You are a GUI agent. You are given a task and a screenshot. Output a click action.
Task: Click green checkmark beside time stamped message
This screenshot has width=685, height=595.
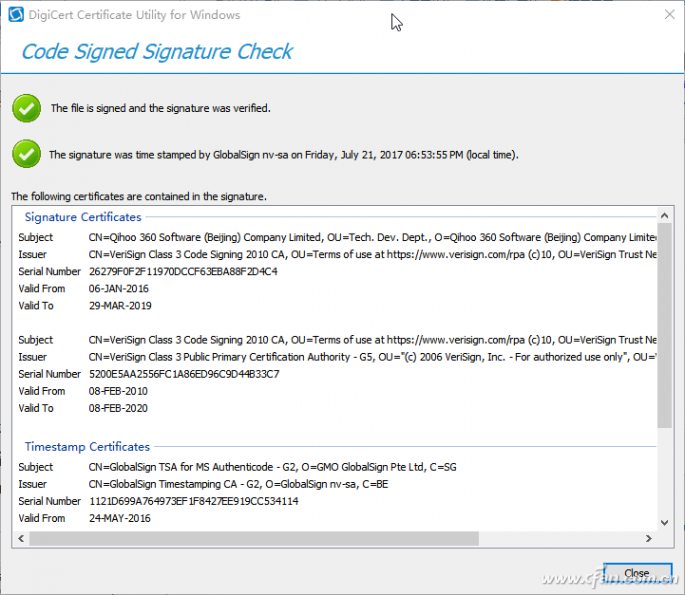pos(26,154)
